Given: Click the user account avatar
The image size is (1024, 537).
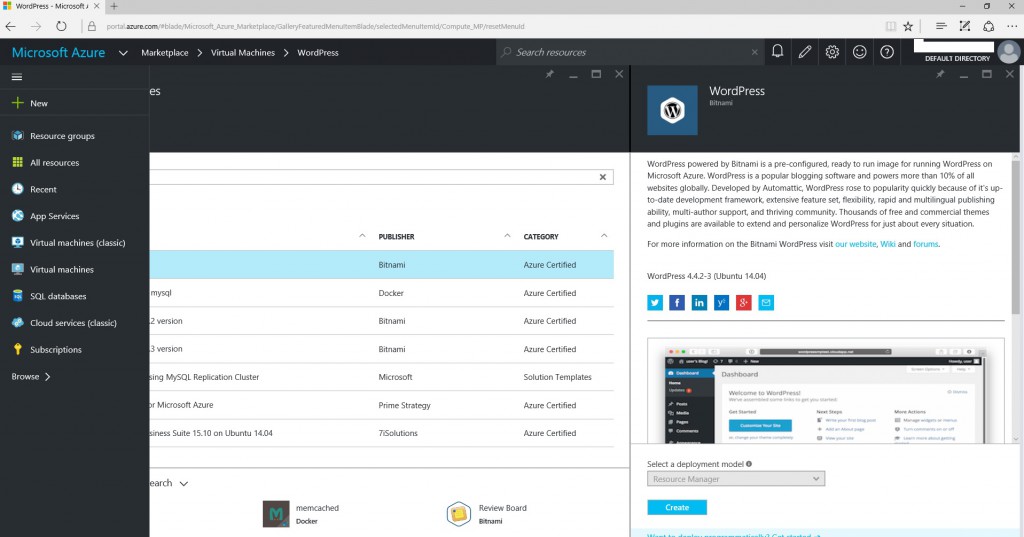Looking at the screenshot, I should [x=1009, y=52].
